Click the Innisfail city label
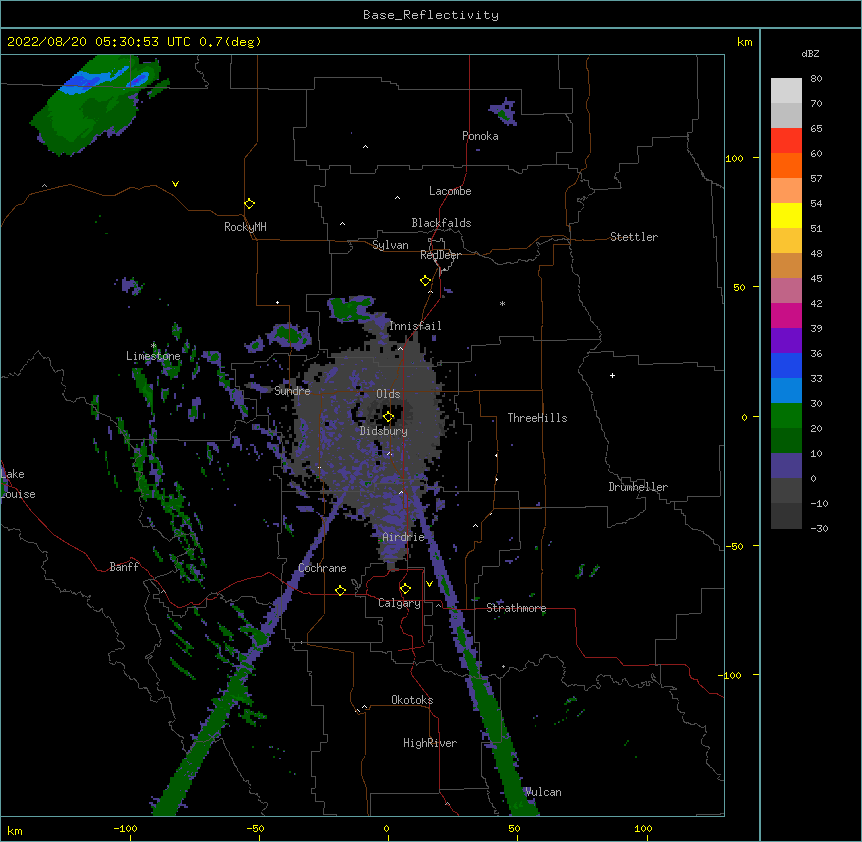Screen dimensions: 862x842 [415, 326]
